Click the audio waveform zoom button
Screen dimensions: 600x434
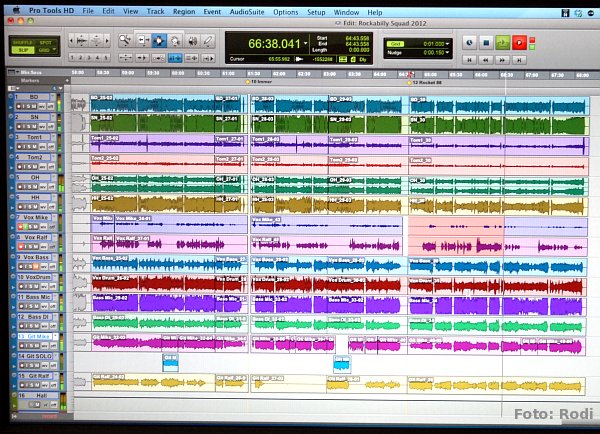82,40
